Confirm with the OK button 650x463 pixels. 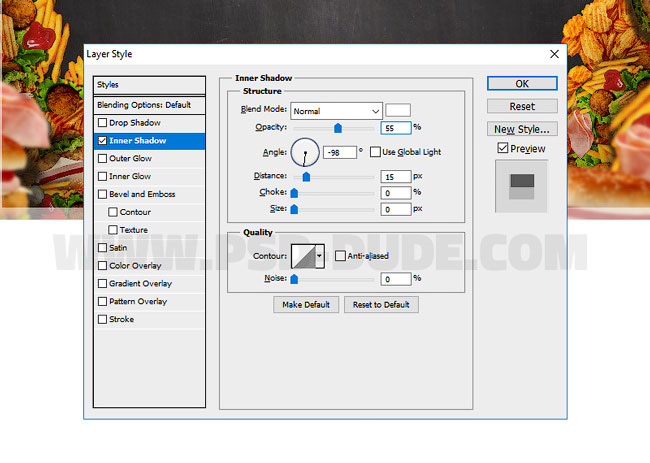[522, 83]
